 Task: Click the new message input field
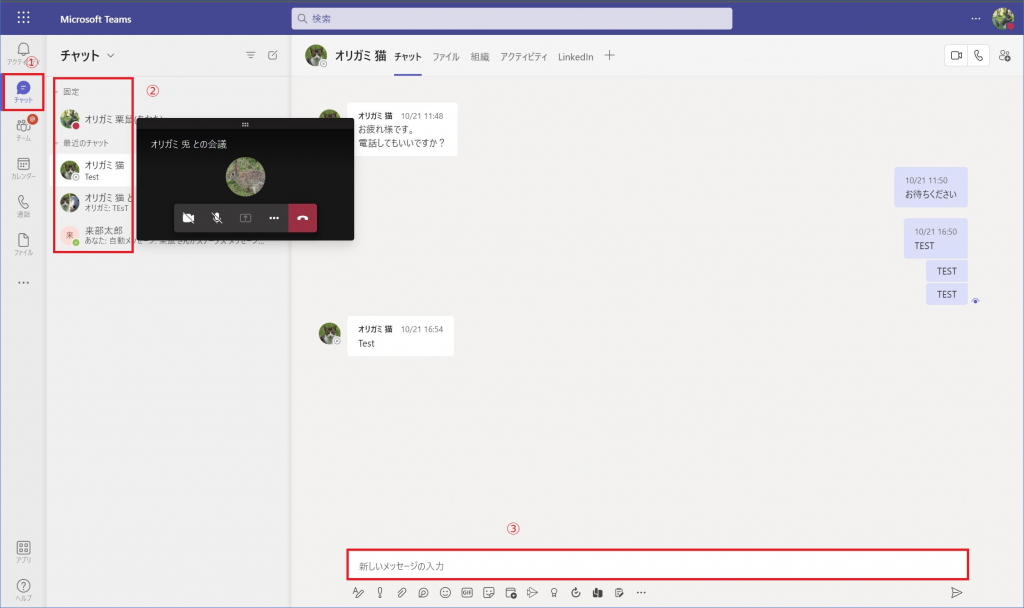[x=656, y=566]
